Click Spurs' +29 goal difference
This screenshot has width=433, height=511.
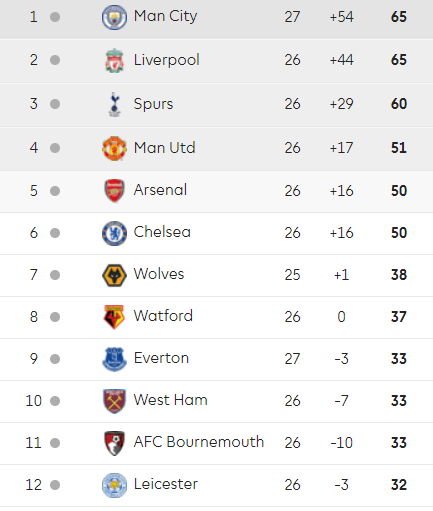(341, 104)
